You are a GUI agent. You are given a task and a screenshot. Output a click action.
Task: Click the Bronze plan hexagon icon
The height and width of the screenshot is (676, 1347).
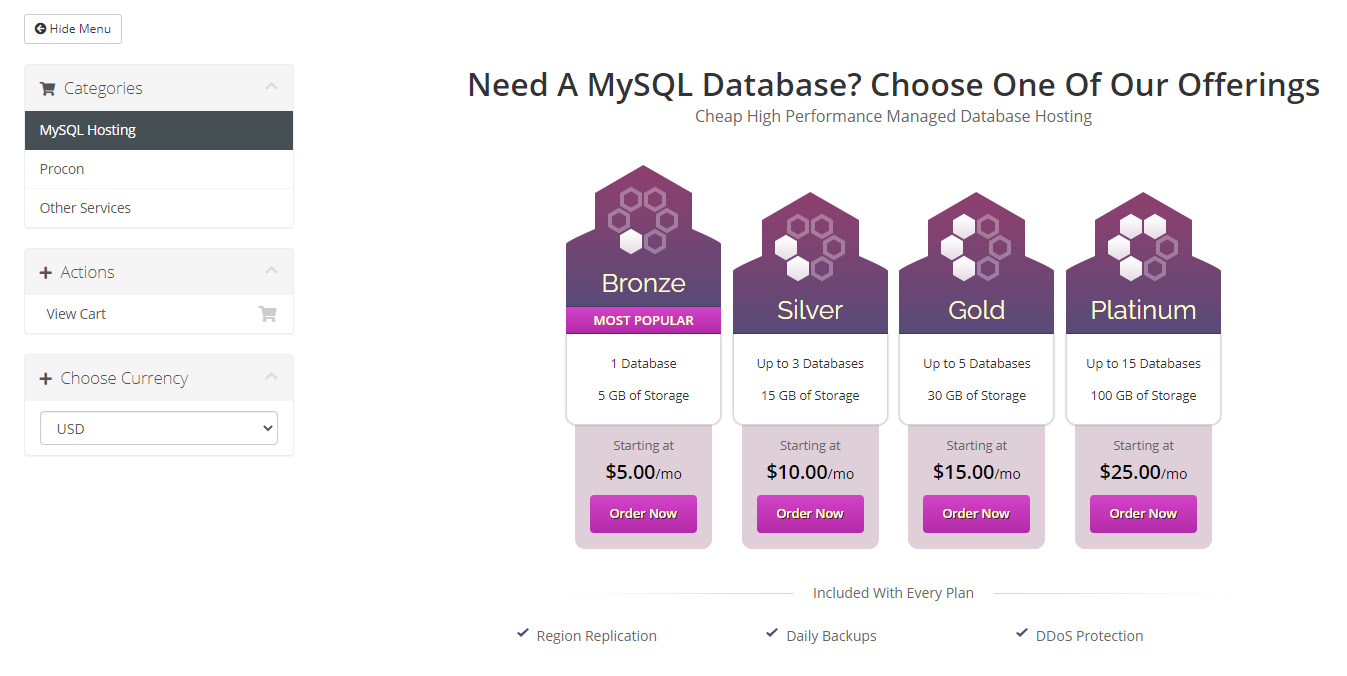click(643, 219)
